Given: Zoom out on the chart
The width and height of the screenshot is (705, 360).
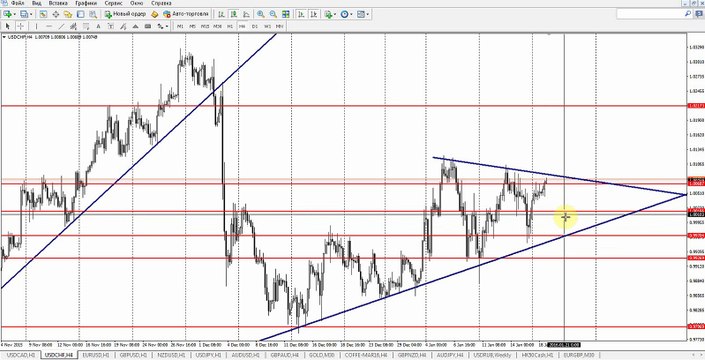Looking at the screenshot, I should [273, 14].
